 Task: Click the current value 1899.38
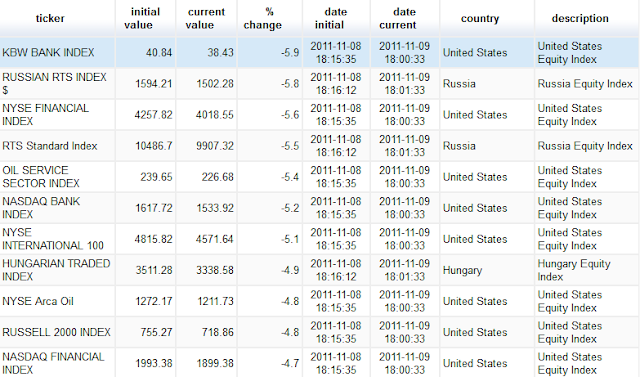tap(215, 363)
